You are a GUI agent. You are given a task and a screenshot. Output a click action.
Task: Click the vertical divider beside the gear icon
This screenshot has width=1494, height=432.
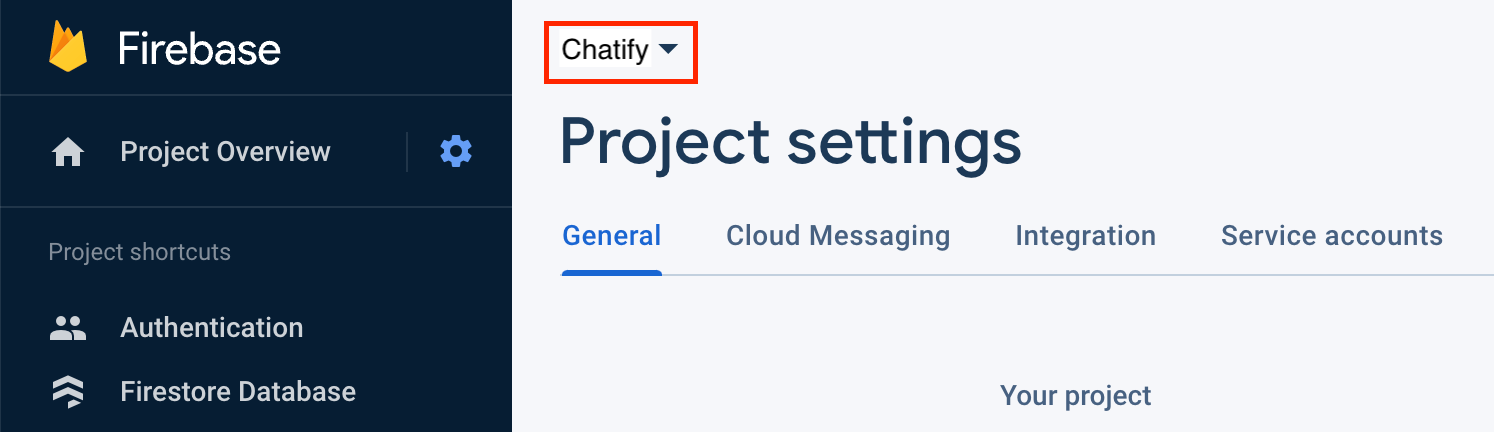407,152
